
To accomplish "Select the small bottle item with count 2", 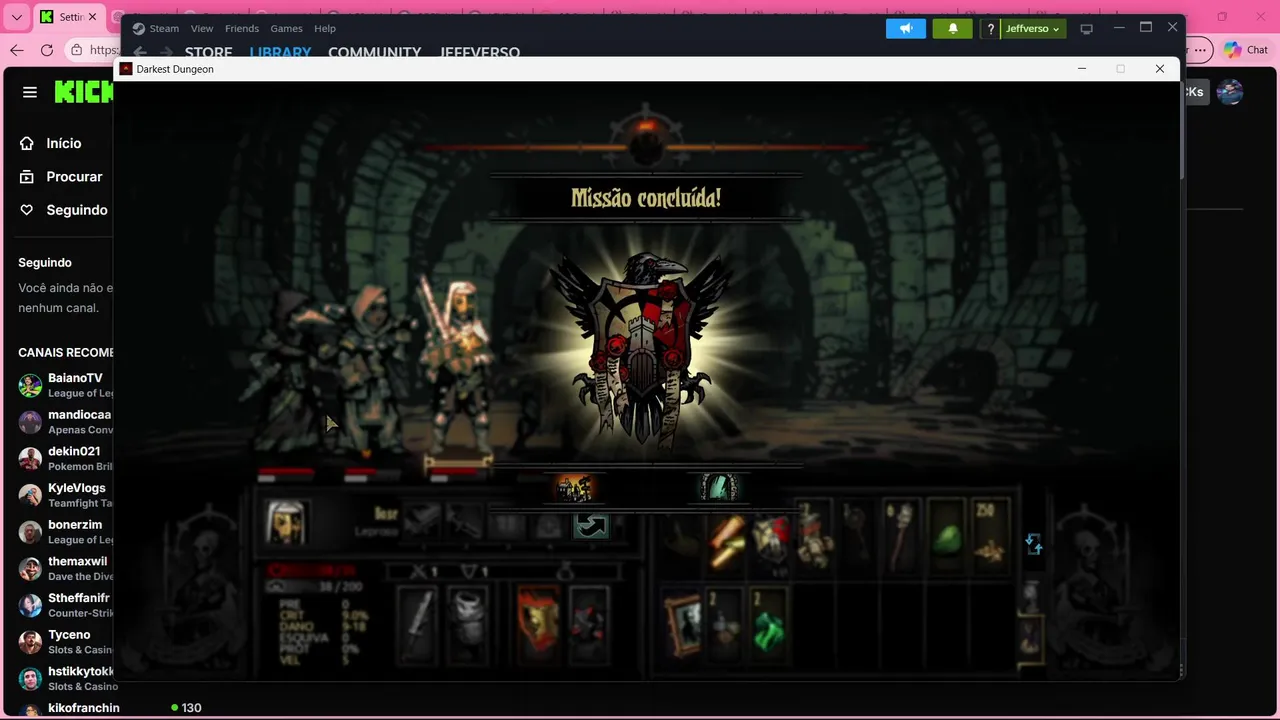I will tap(726, 625).
